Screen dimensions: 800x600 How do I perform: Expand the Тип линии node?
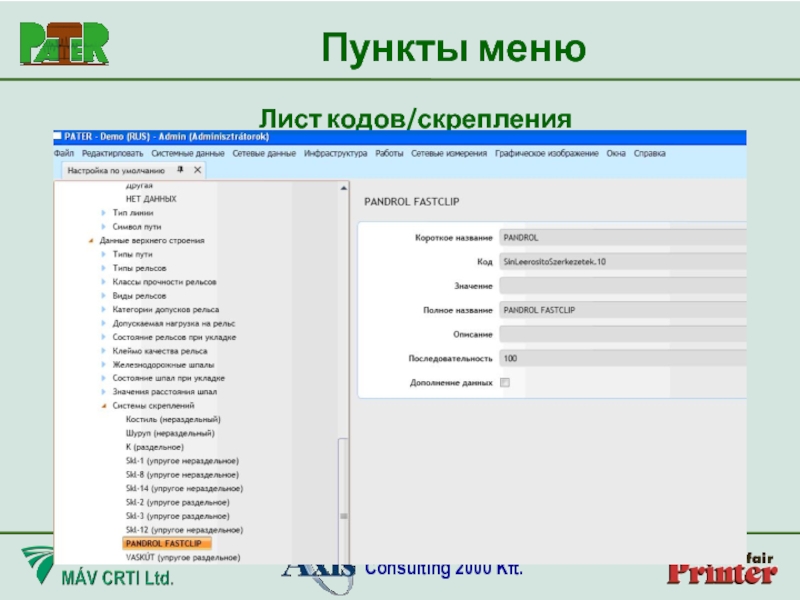point(104,213)
